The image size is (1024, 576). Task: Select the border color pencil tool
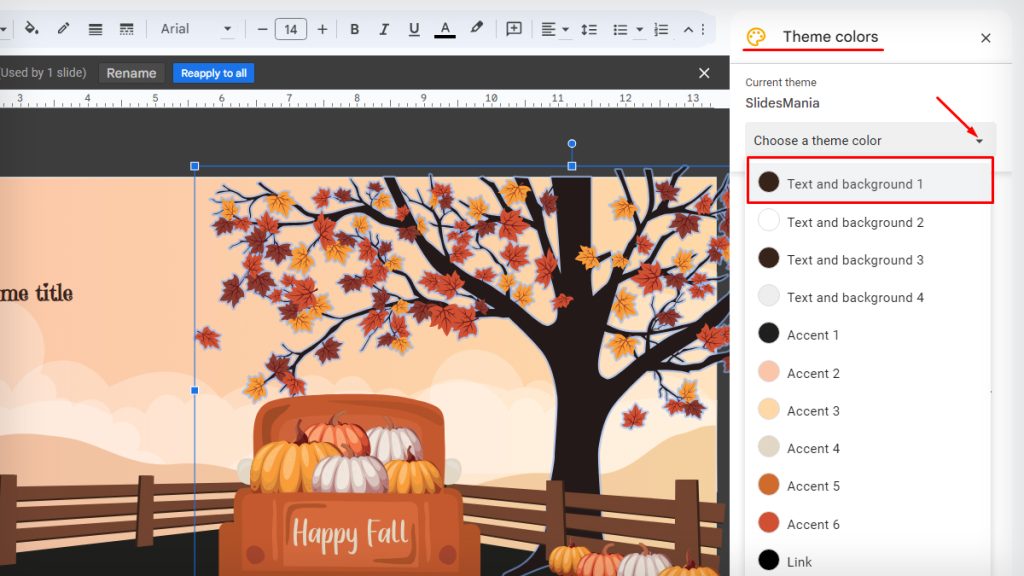62,29
